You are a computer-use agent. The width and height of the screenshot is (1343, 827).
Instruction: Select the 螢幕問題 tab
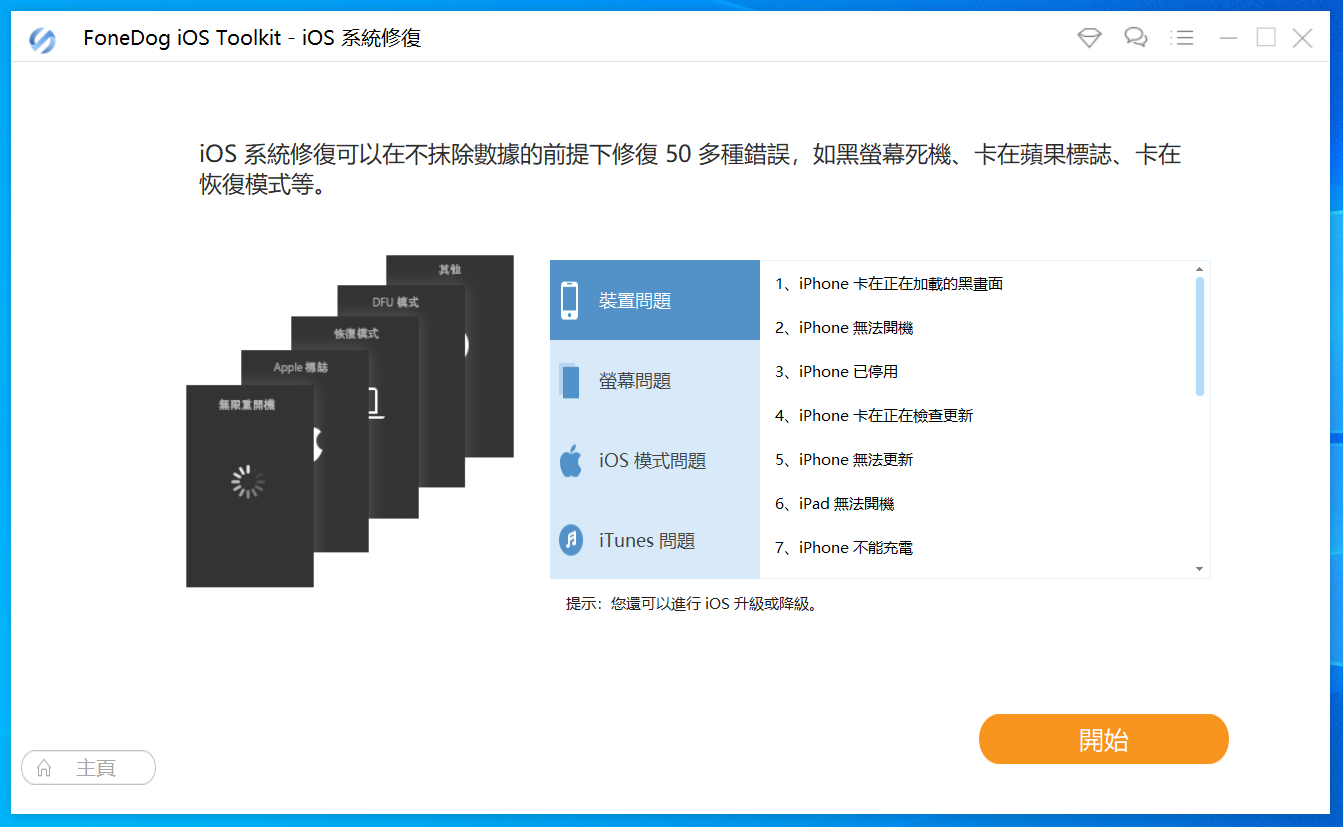[x=655, y=380]
